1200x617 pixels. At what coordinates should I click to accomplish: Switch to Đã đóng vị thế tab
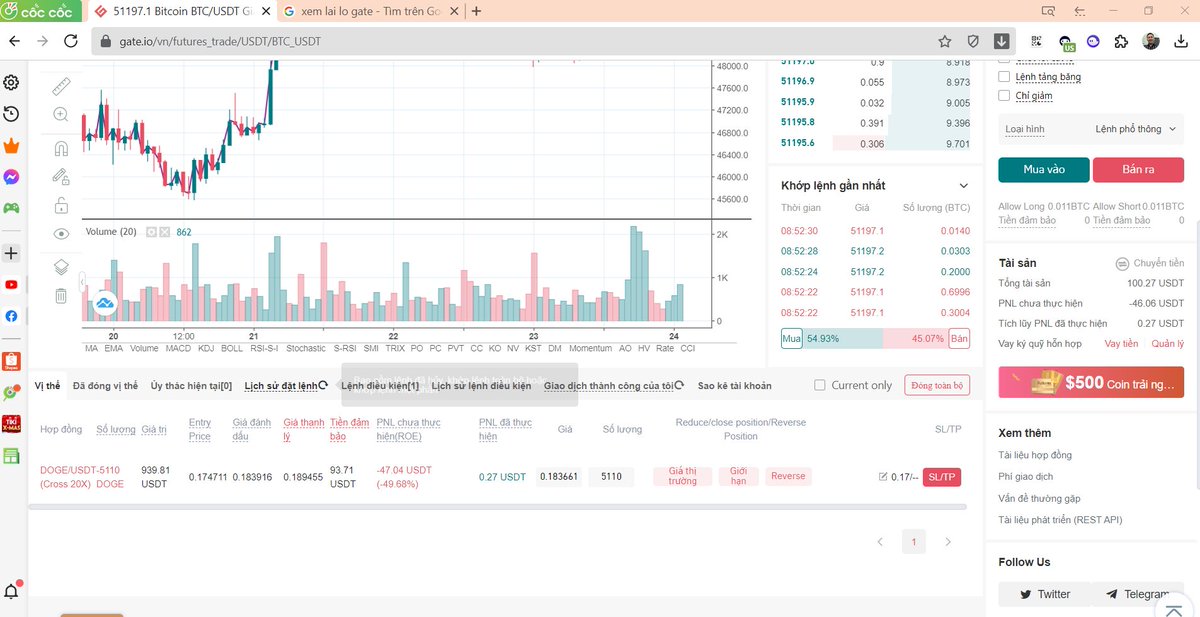click(106, 386)
